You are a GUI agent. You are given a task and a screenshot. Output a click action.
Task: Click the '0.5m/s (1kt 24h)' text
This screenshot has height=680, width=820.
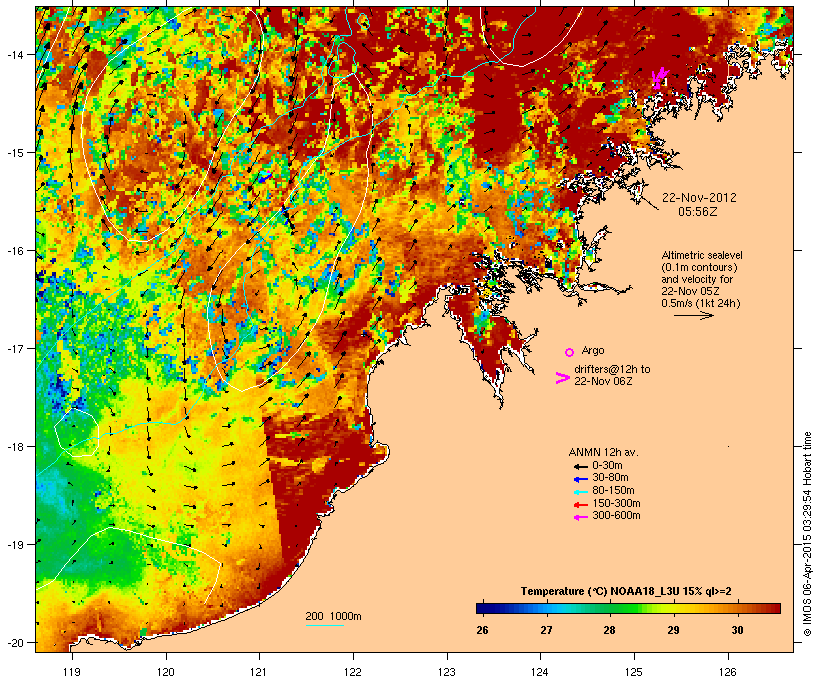click(701, 303)
